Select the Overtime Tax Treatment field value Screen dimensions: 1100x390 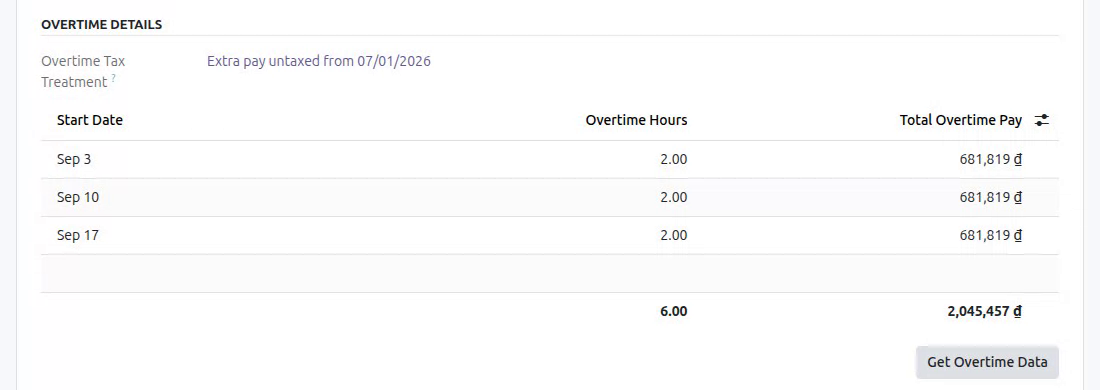click(x=318, y=61)
